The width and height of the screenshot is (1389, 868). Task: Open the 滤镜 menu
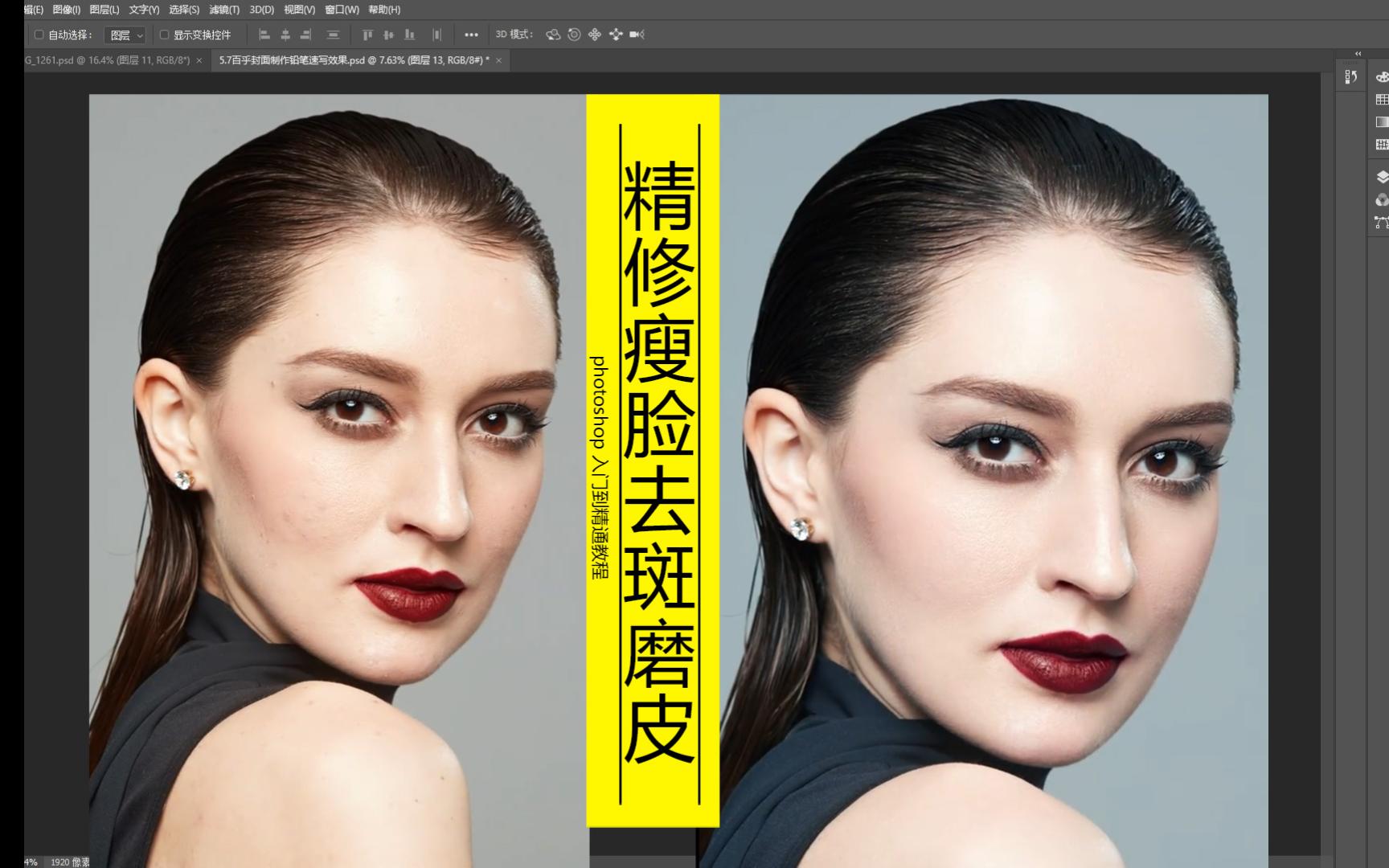coord(226,9)
